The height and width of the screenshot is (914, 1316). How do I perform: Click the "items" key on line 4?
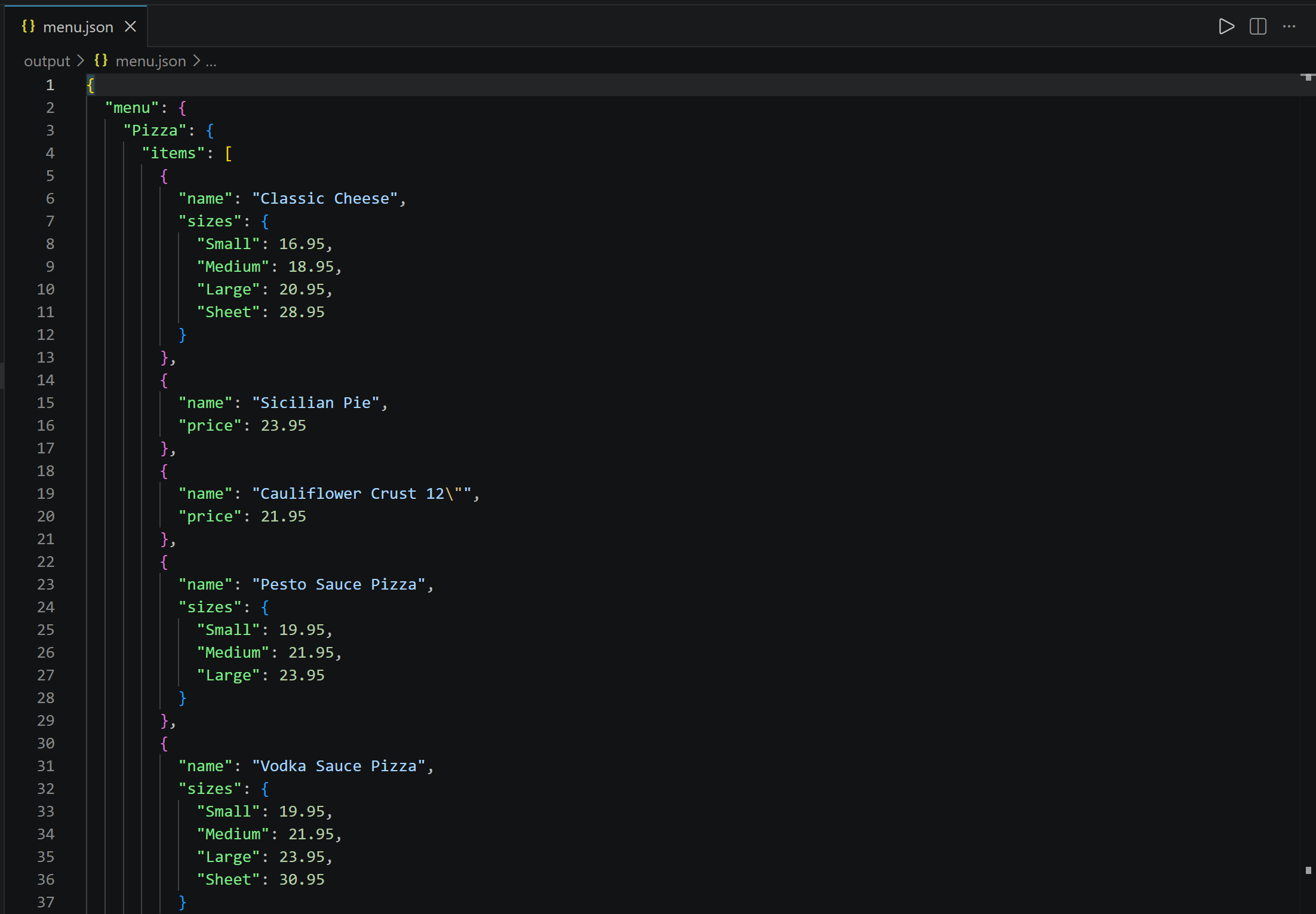click(x=173, y=154)
